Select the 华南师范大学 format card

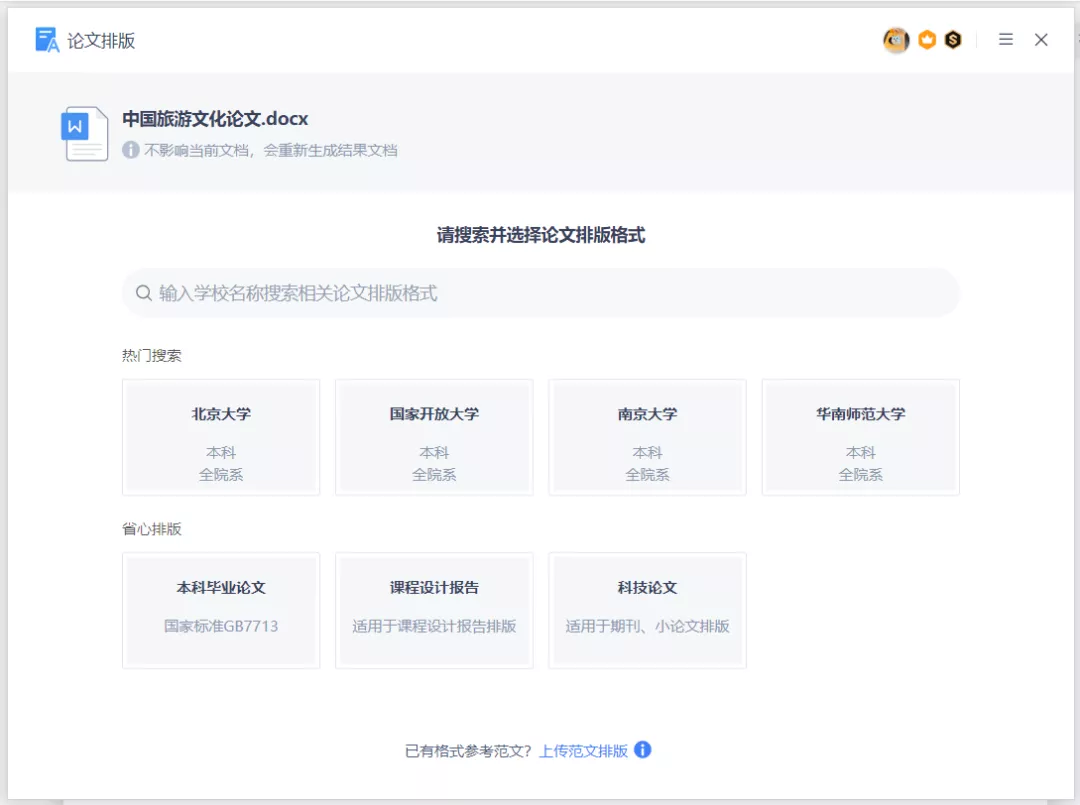coord(860,436)
